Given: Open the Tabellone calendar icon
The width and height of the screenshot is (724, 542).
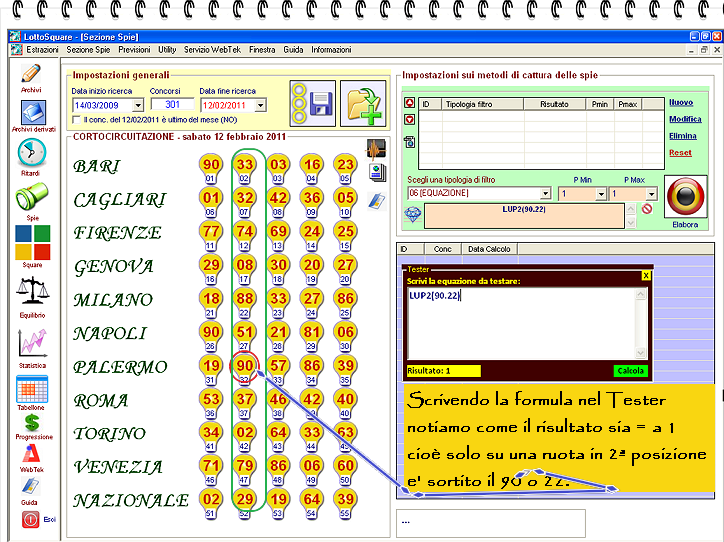Looking at the screenshot, I should (x=32, y=389).
